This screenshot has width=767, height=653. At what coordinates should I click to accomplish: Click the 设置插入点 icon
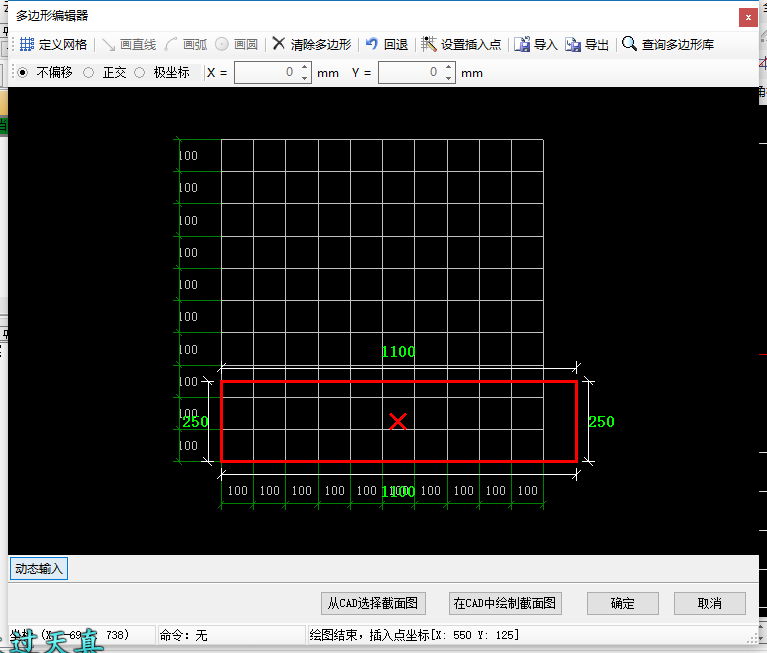click(429, 44)
